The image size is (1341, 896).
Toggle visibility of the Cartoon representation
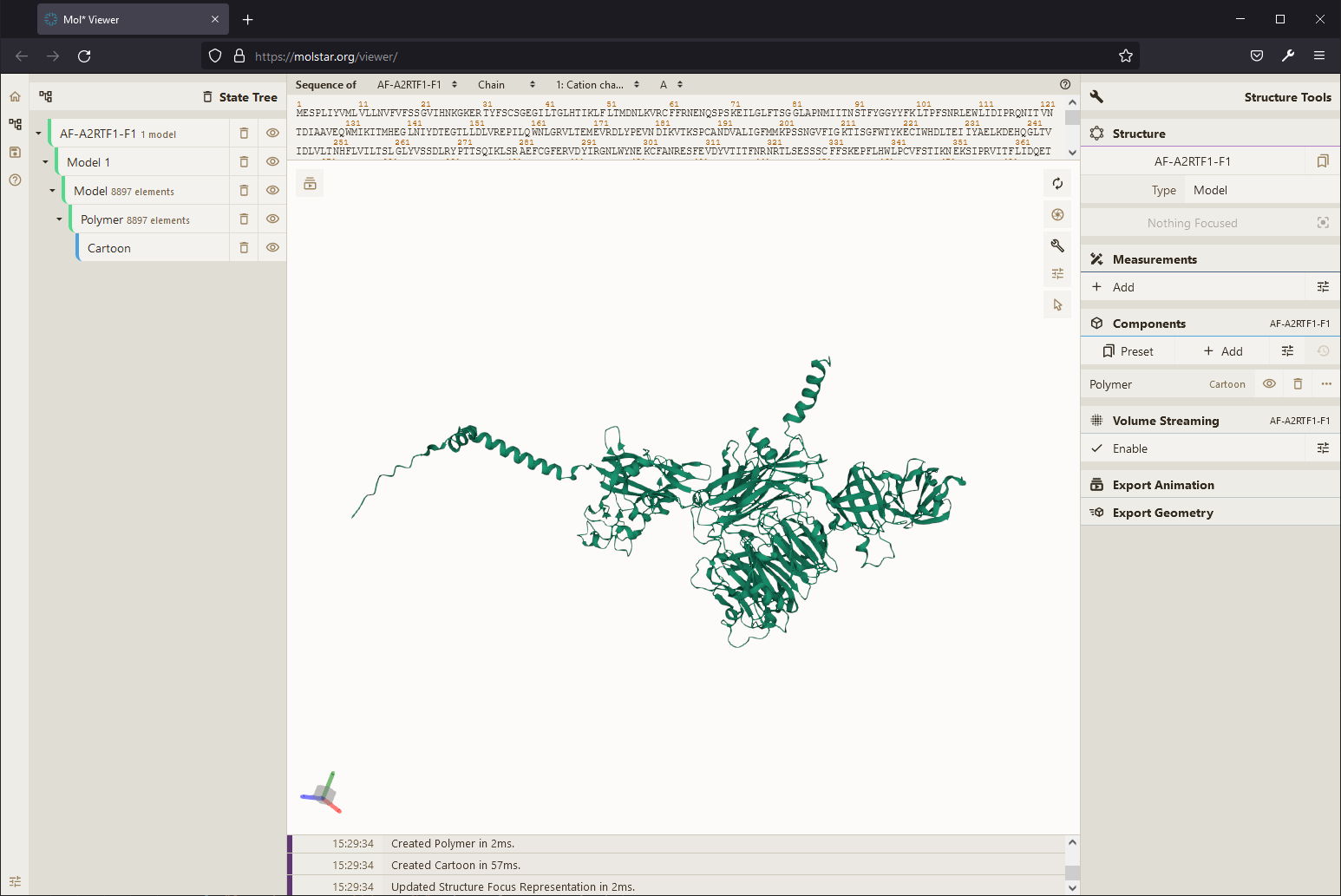pyautogui.click(x=272, y=247)
